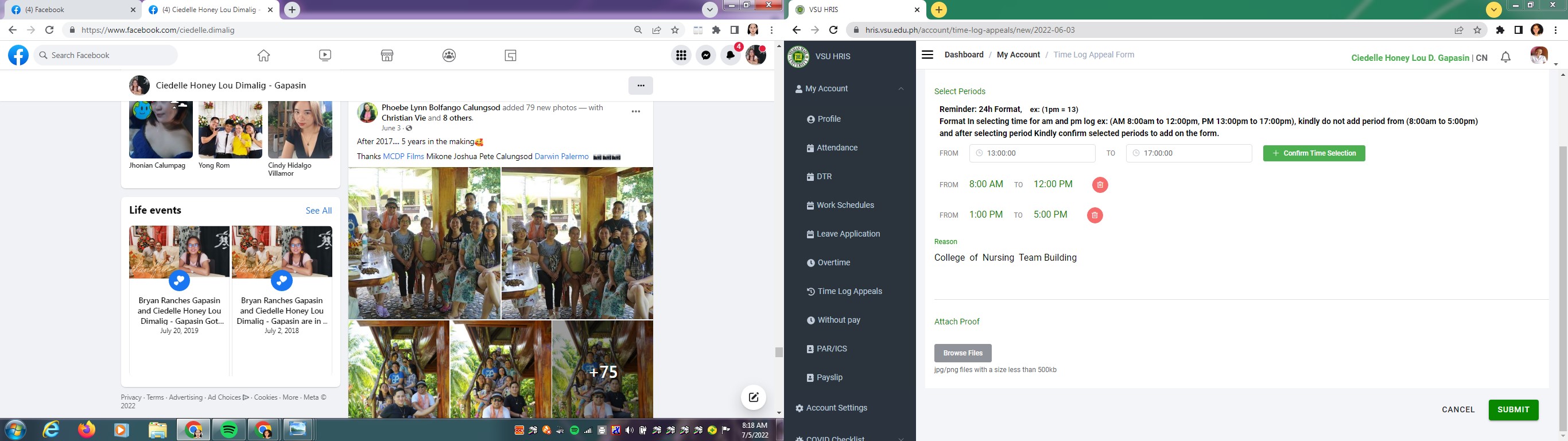Delete the 1:00 PM to 5:00 PM period
The width and height of the screenshot is (1568, 441).
point(1095,216)
